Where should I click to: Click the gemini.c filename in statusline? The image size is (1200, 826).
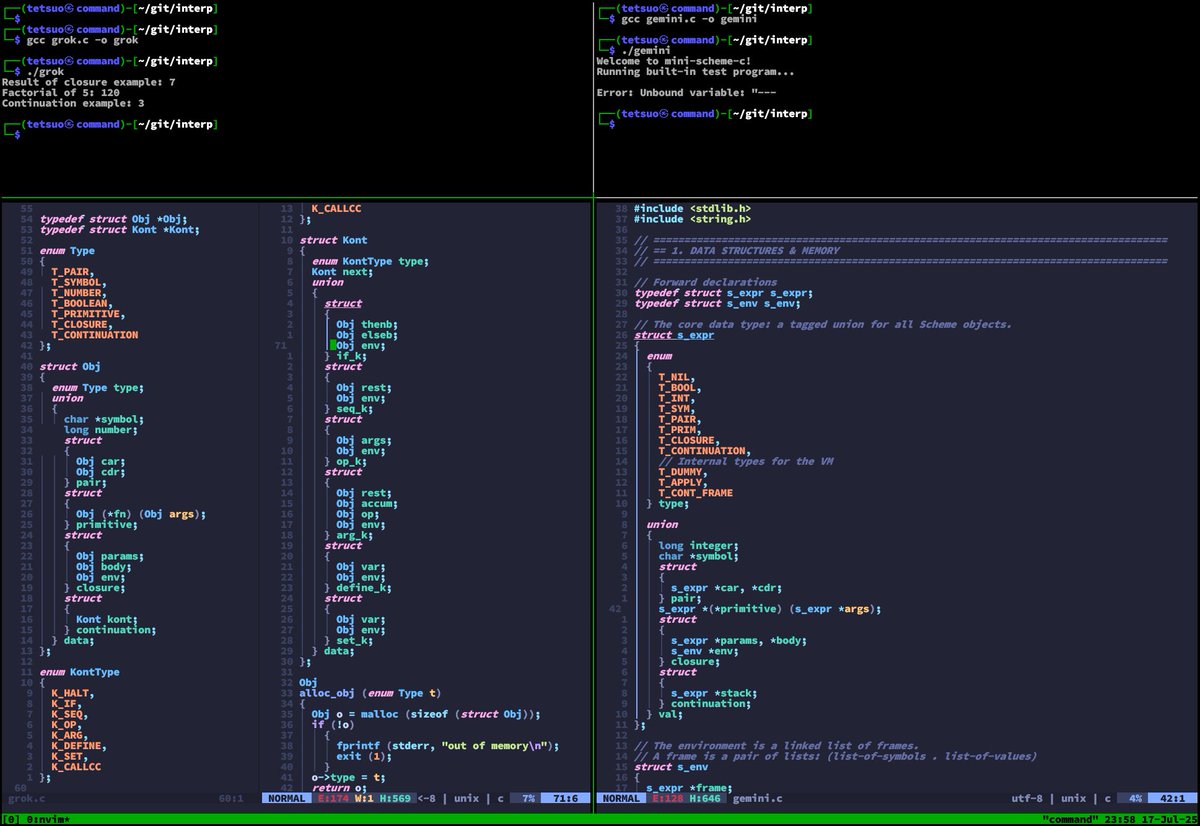pos(757,799)
